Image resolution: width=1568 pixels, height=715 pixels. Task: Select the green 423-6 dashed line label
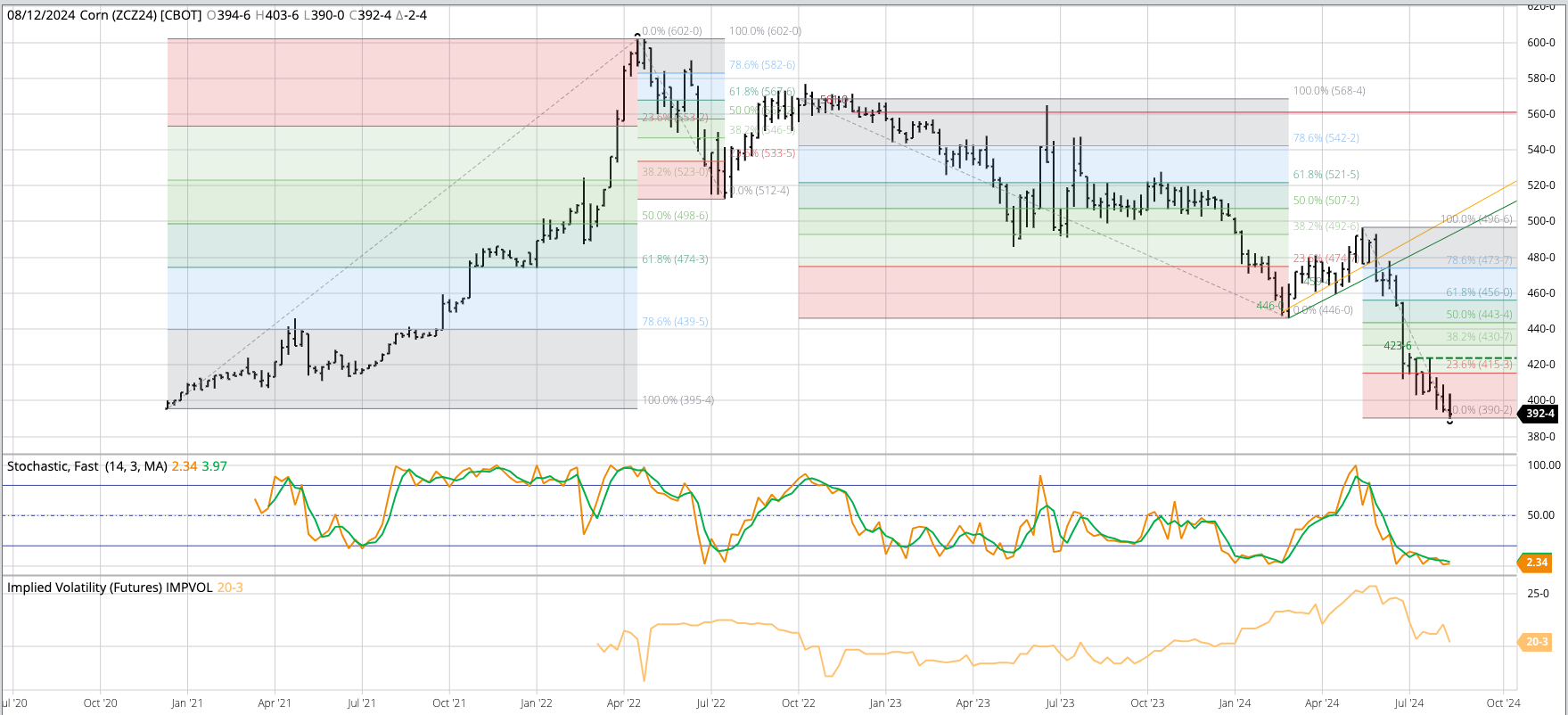click(x=1397, y=346)
